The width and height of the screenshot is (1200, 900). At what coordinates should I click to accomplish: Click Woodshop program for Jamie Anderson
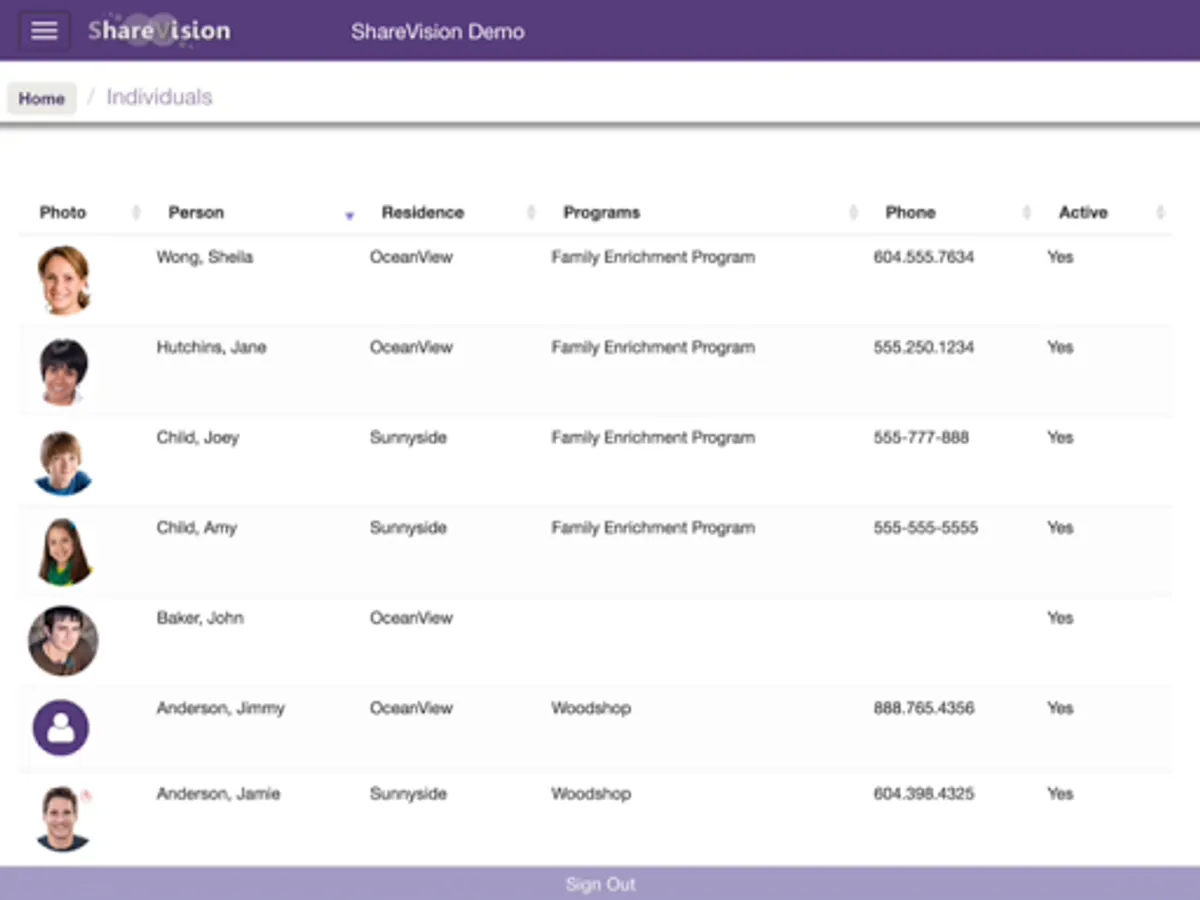coord(591,794)
